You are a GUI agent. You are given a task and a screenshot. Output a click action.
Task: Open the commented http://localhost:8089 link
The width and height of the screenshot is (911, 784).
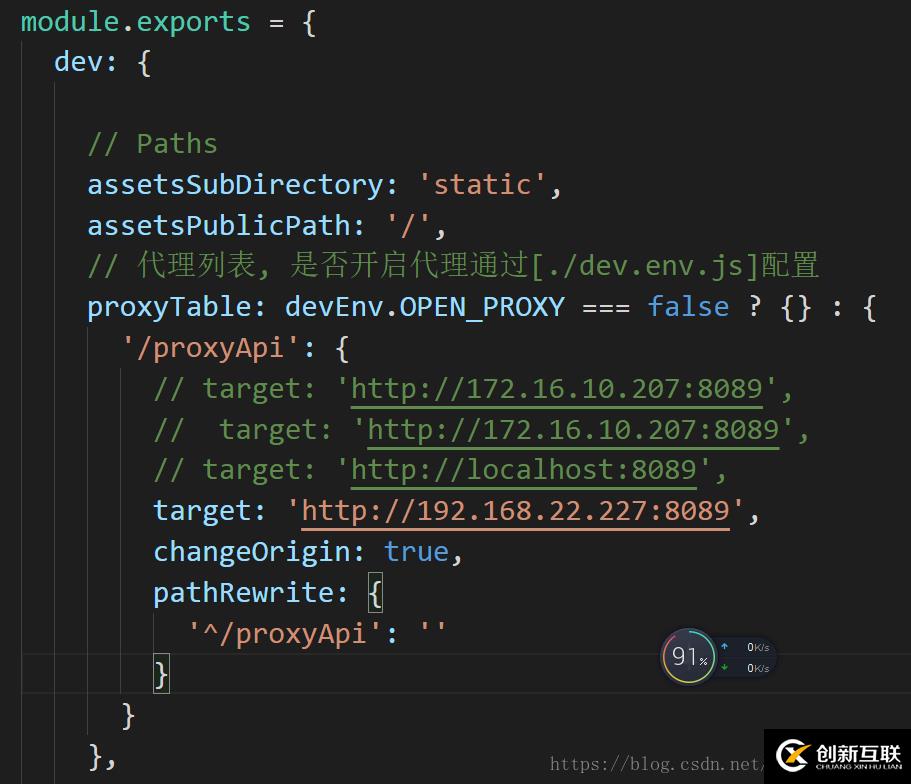(523, 470)
